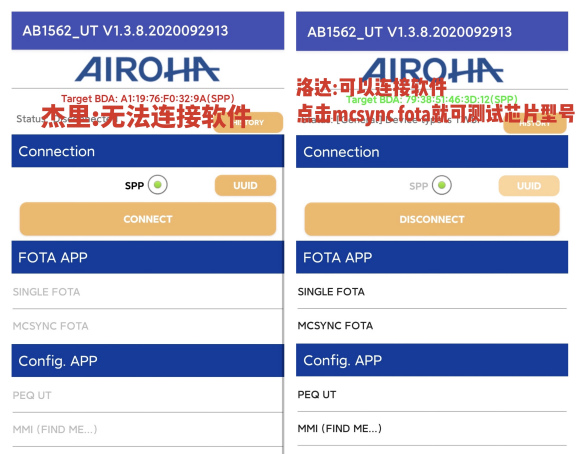Click Target BDA 79:38:51:46:3D:12 text
The width and height of the screenshot is (580, 454).
click(432, 100)
